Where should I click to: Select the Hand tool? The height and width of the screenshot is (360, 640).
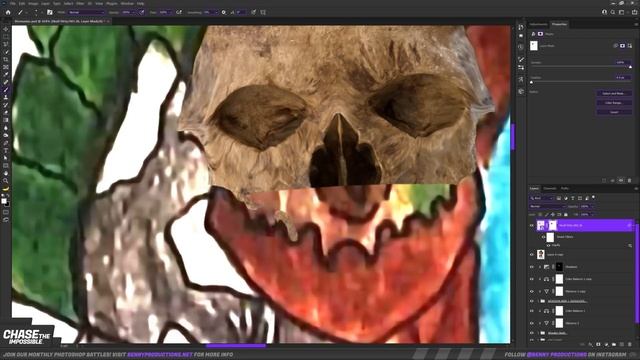[6, 173]
